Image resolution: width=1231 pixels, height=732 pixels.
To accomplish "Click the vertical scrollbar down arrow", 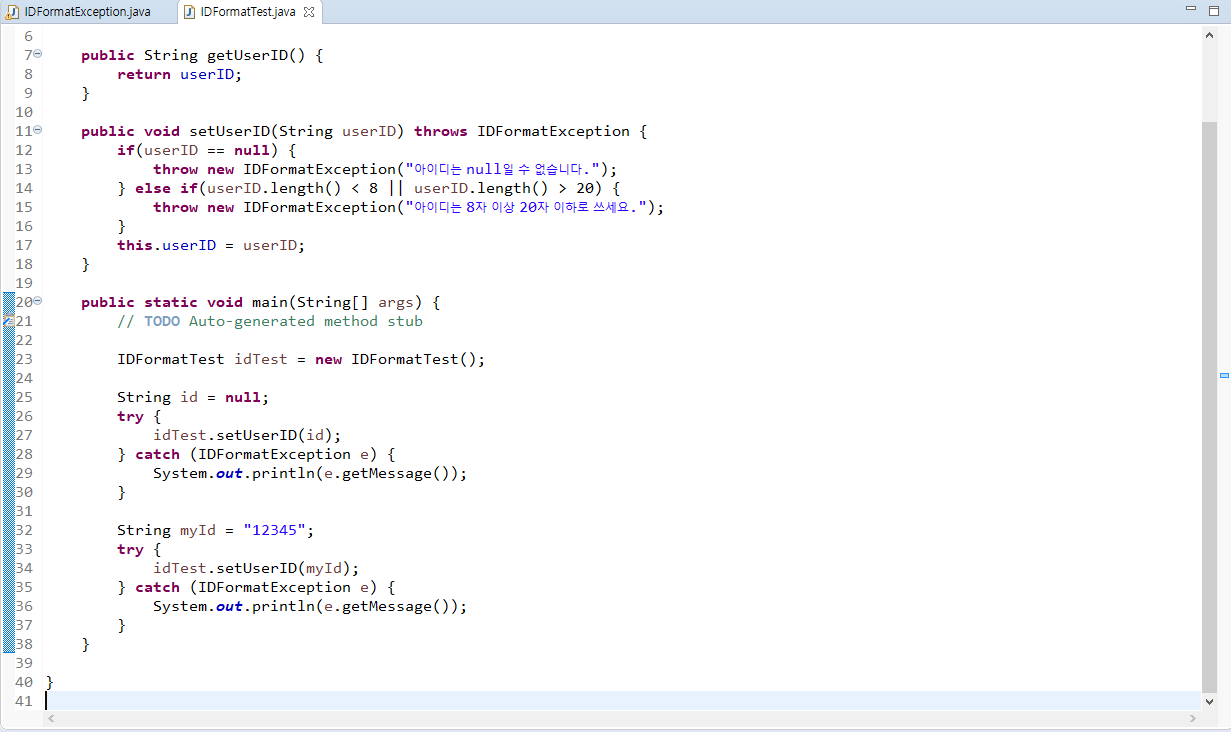I will [1209, 702].
